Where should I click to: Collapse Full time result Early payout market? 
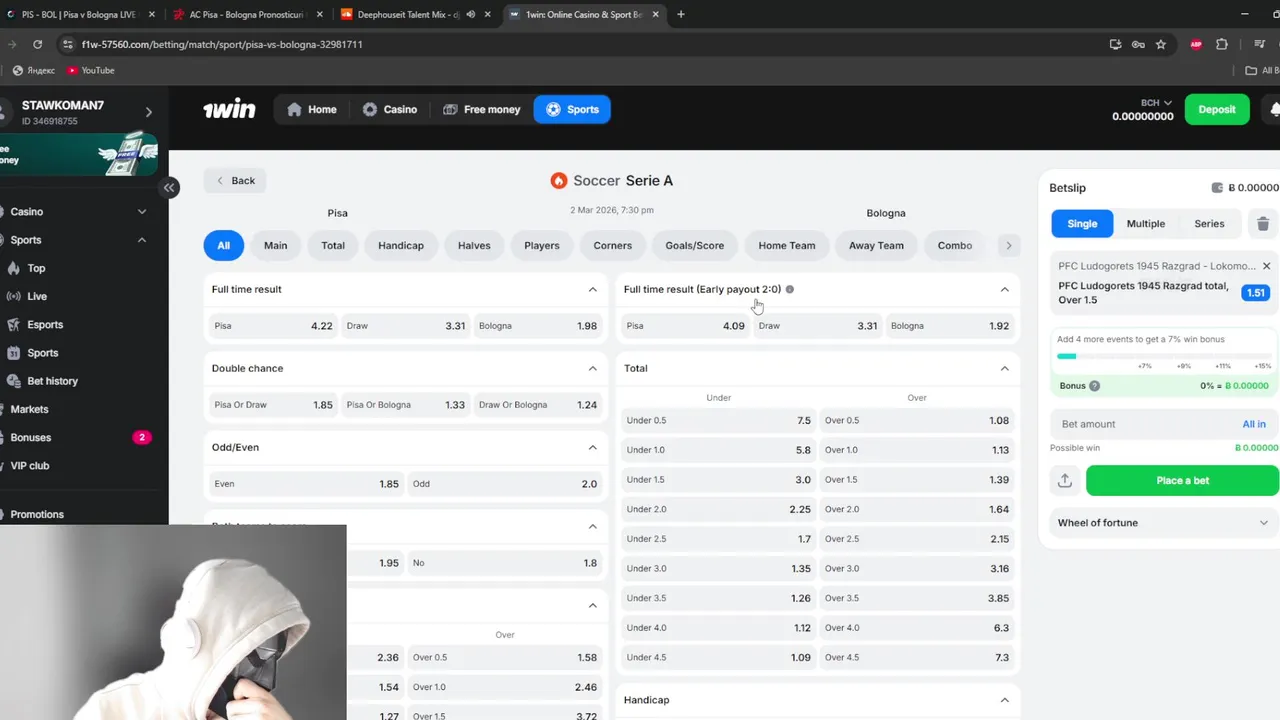pos(1005,289)
